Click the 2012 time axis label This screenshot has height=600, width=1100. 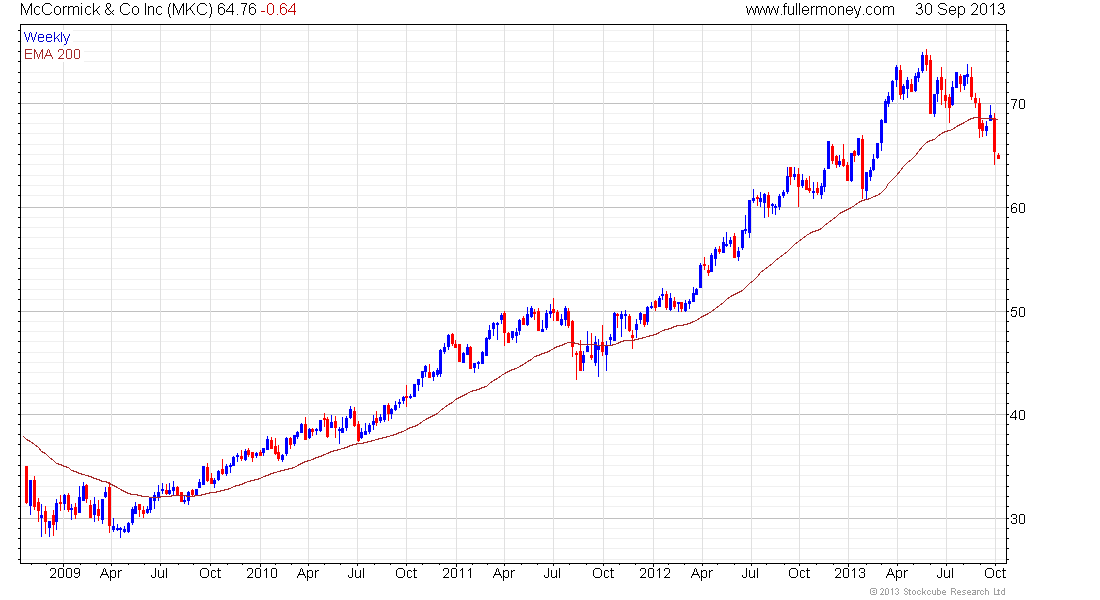[655, 573]
